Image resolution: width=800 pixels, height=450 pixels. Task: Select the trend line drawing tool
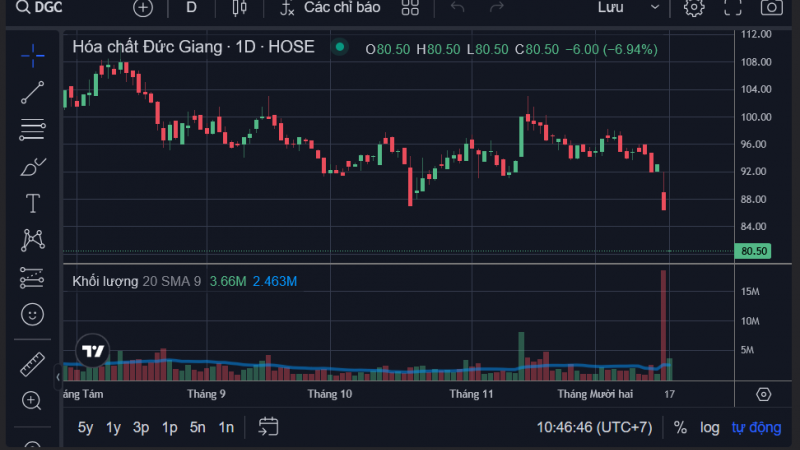32,92
